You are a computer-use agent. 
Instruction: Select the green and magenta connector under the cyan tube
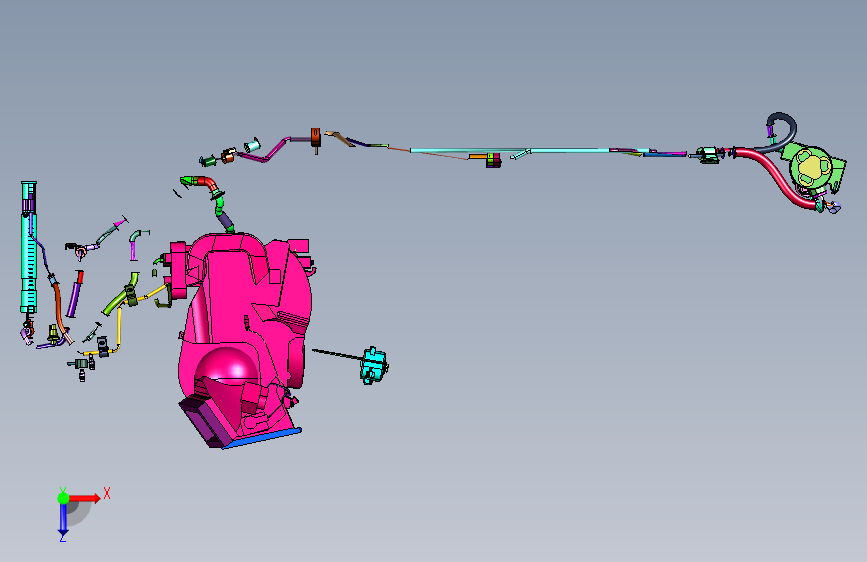[x=493, y=160]
